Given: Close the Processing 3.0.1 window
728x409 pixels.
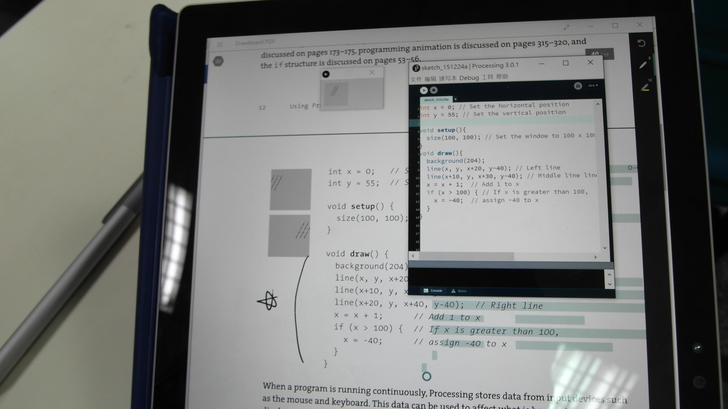Looking at the screenshot, I should 590,62.
